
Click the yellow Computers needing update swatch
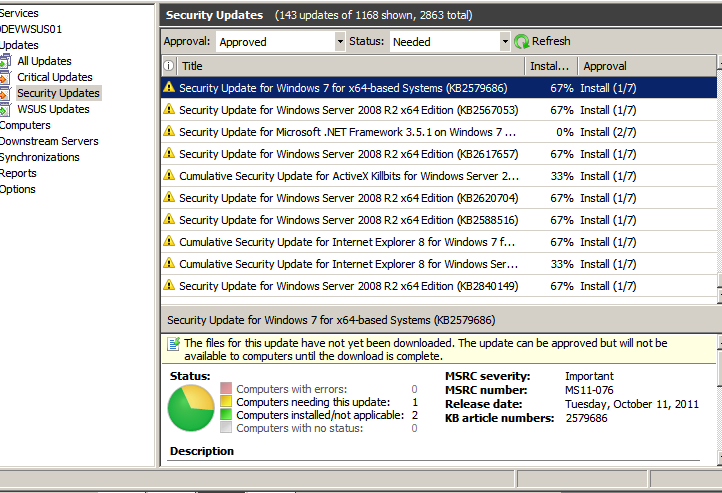point(226,401)
